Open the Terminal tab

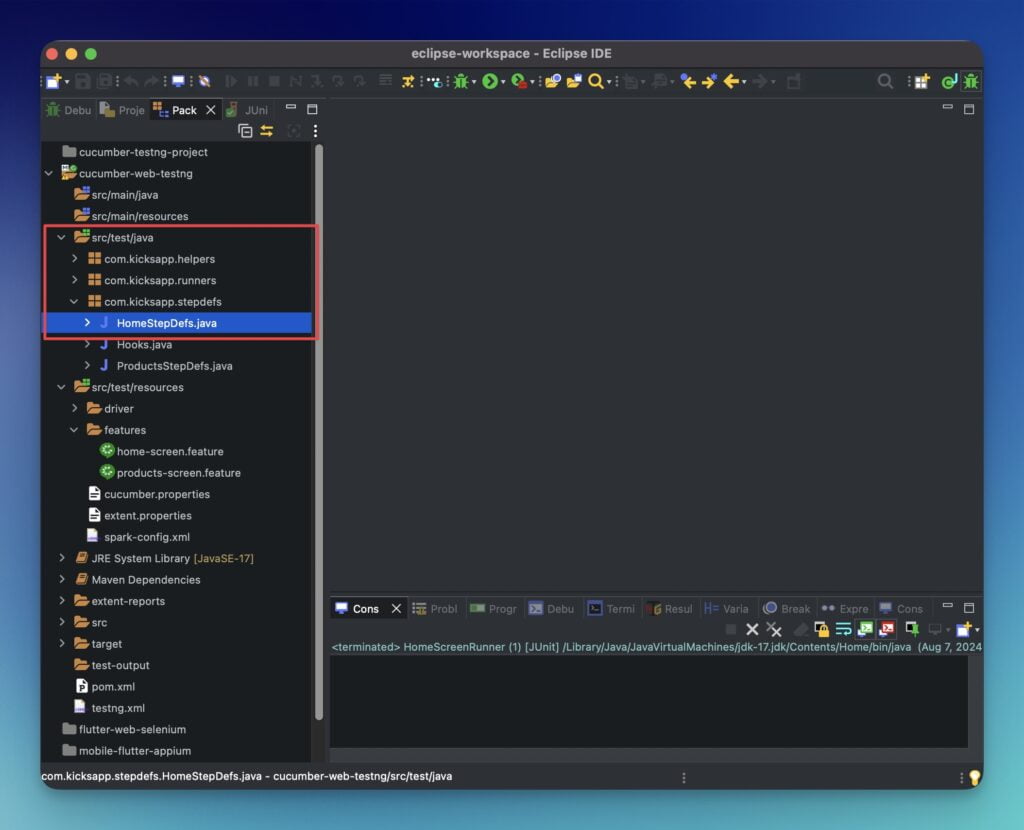(611, 609)
